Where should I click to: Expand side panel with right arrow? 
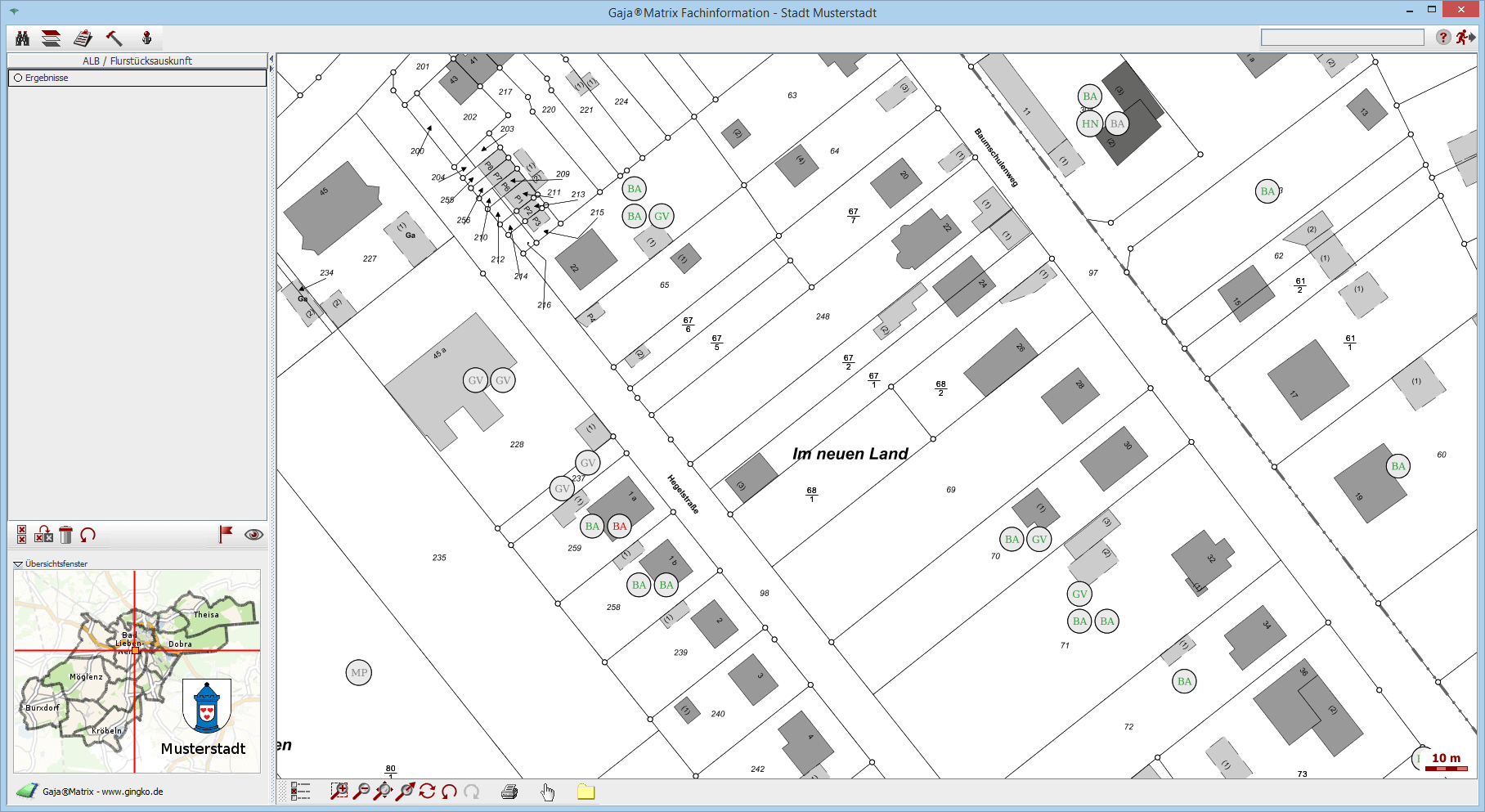point(271,69)
